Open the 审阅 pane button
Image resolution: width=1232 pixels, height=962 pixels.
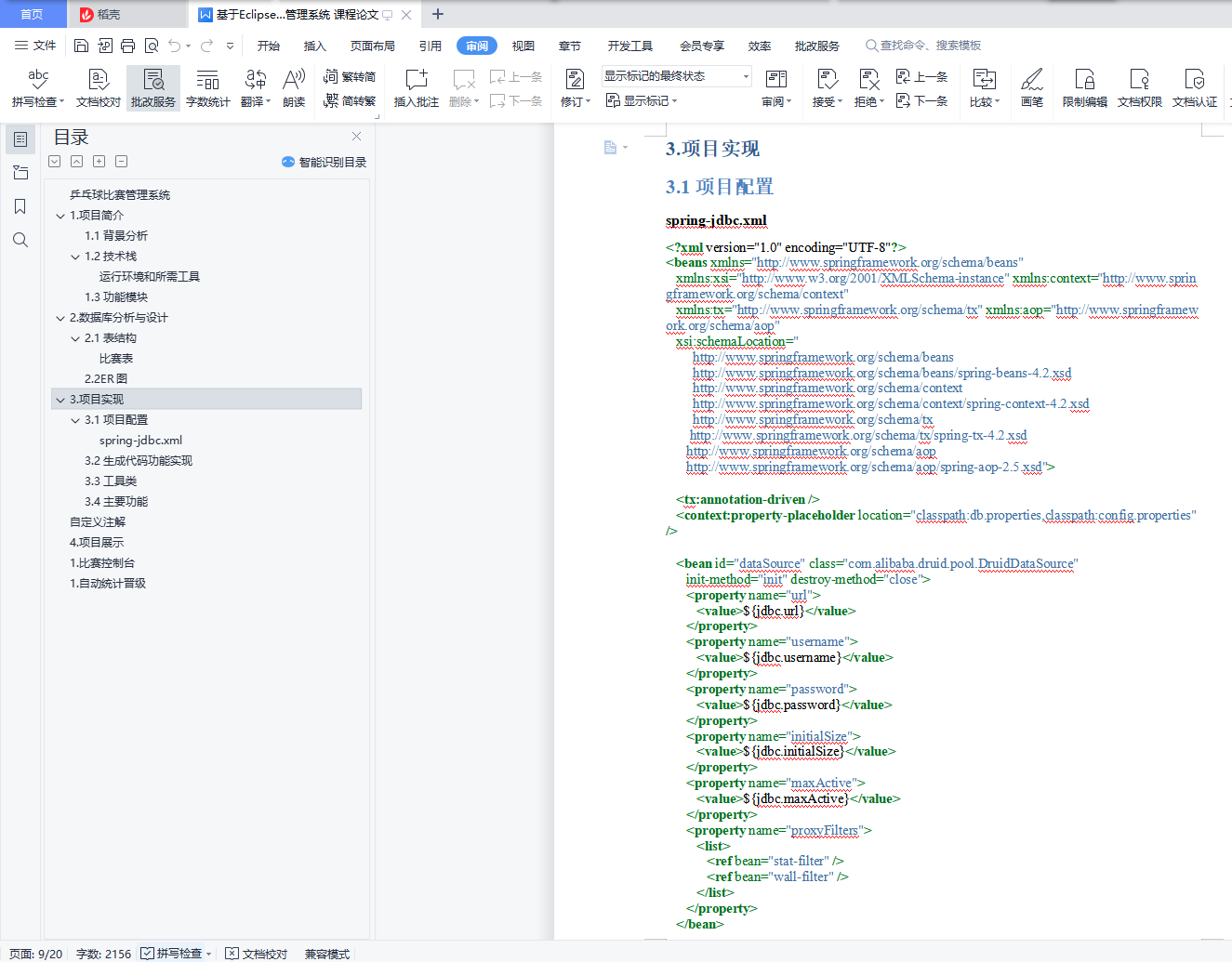776,87
